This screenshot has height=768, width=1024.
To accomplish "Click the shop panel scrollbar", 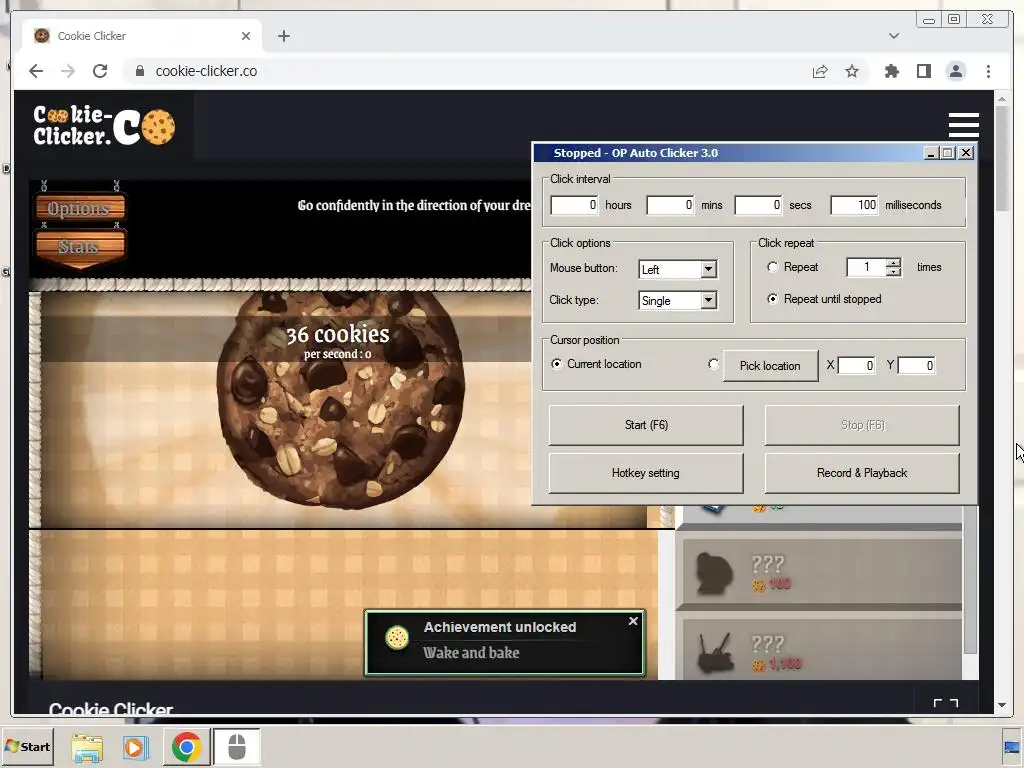I will coord(970,580).
